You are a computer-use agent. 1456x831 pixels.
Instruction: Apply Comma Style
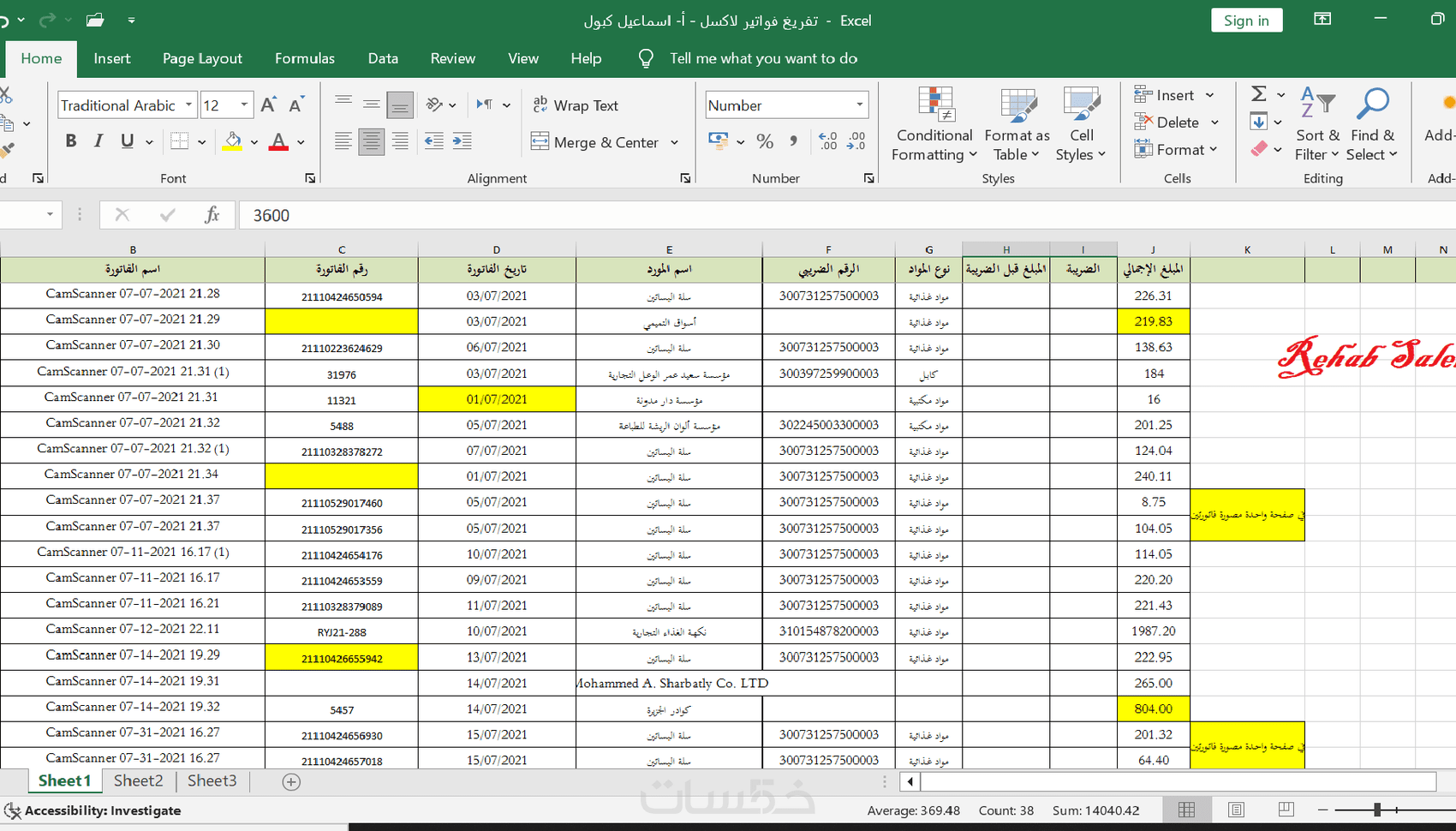click(794, 141)
